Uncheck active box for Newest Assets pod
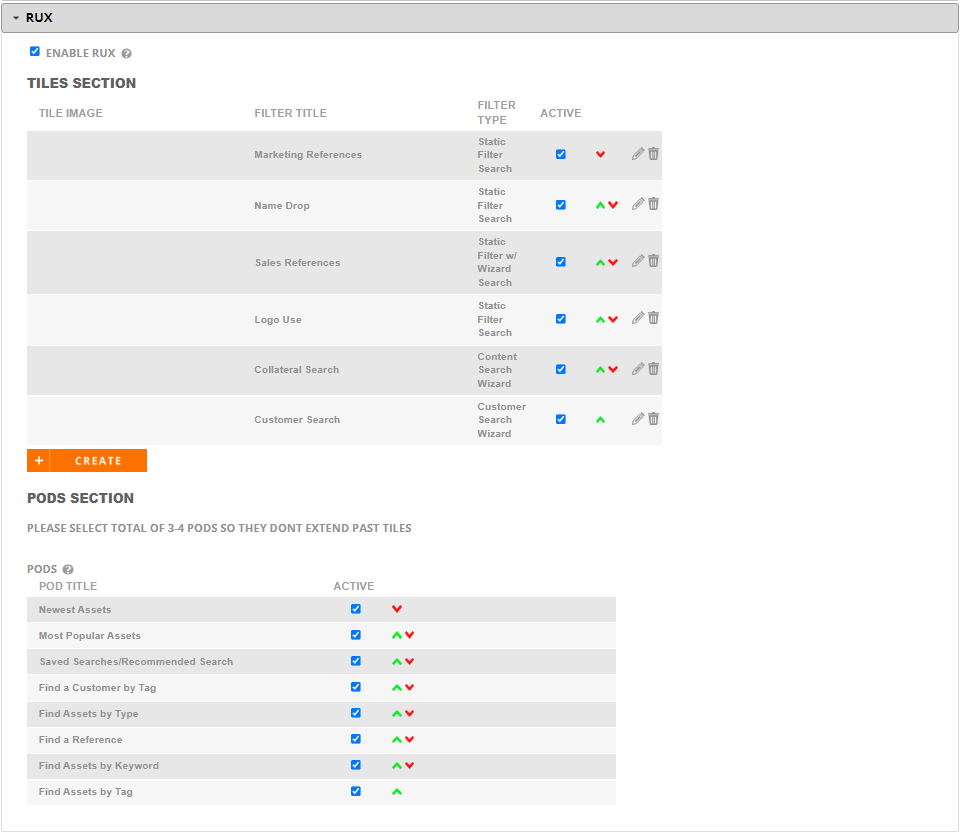This screenshot has height=836, width=962. (x=356, y=609)
